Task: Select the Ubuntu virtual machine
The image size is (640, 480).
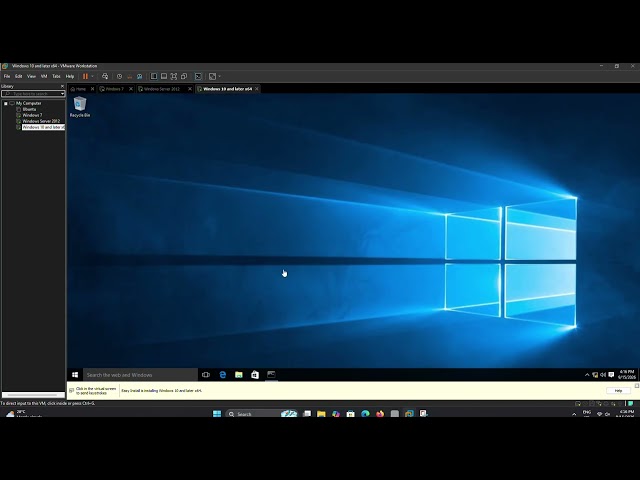Action: click(29, 109)
